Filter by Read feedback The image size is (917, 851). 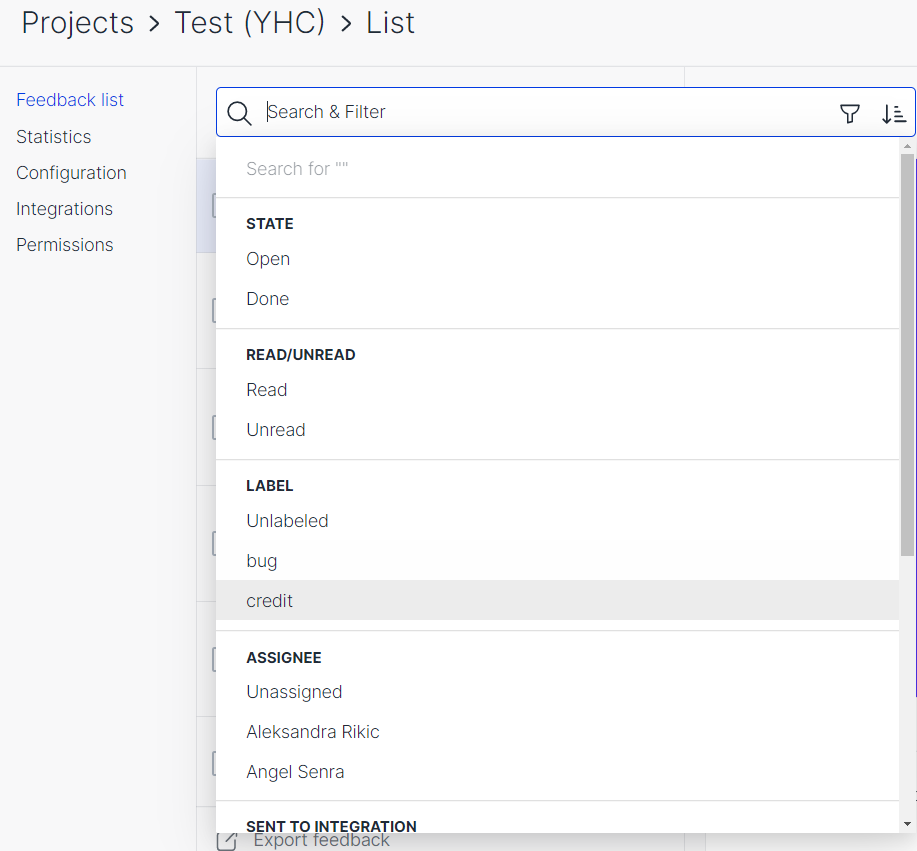click(x=557, y=390)
